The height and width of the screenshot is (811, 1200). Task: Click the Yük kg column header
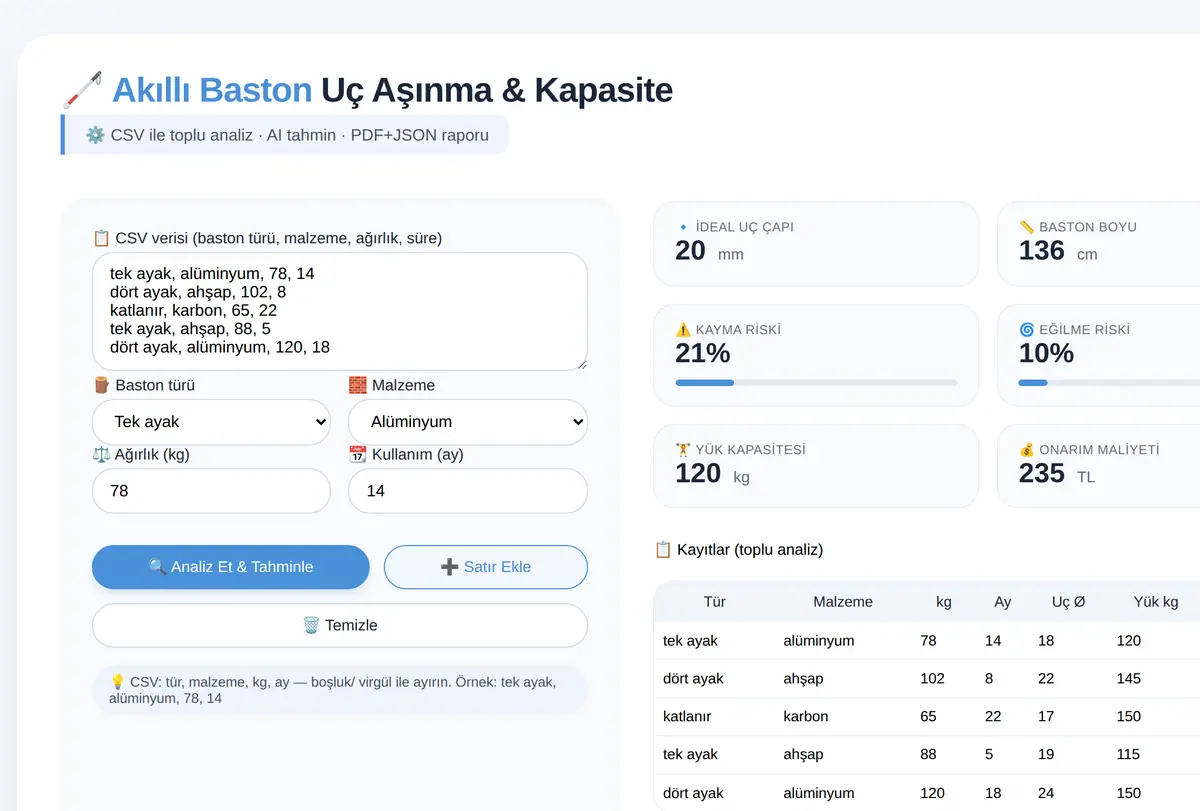click(x=1155, y=602)
